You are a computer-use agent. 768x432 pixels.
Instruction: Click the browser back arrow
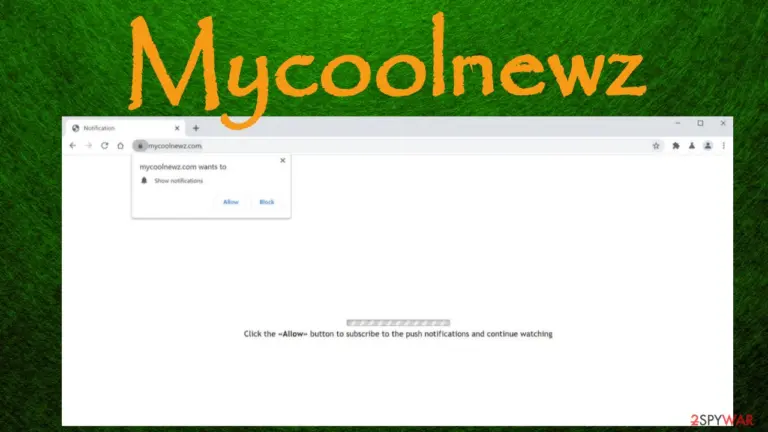(72, 145)
